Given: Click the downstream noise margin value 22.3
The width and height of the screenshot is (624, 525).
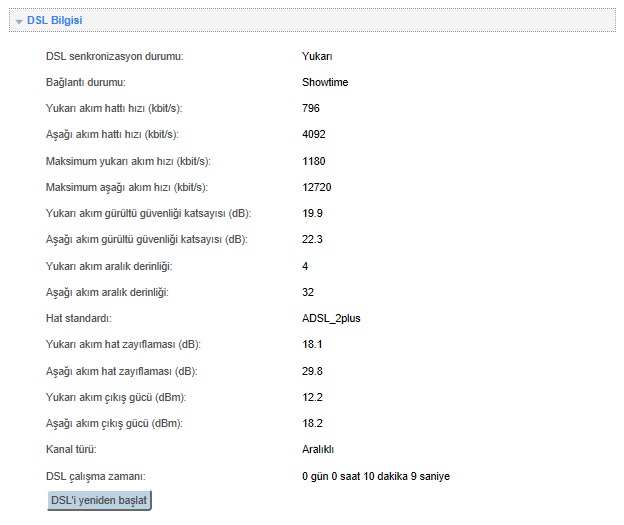Looking at the screenshot, I should point(312,239).
